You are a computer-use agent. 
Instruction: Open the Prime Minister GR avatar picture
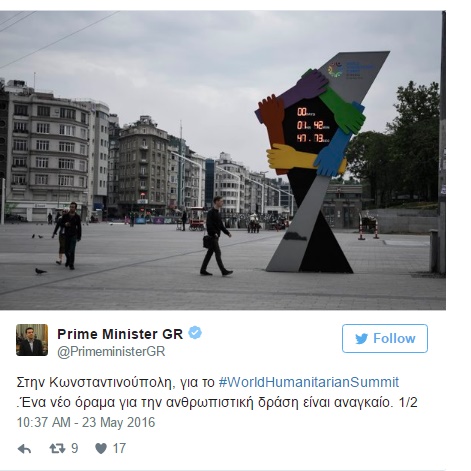coord(32,340)
